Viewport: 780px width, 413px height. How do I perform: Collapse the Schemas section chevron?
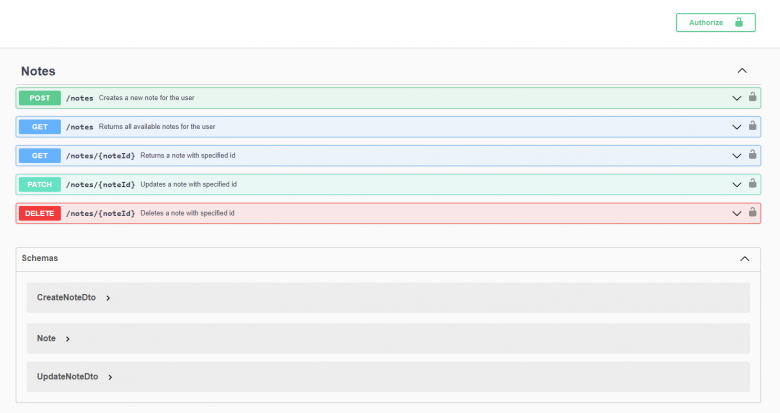coord(744,259)
